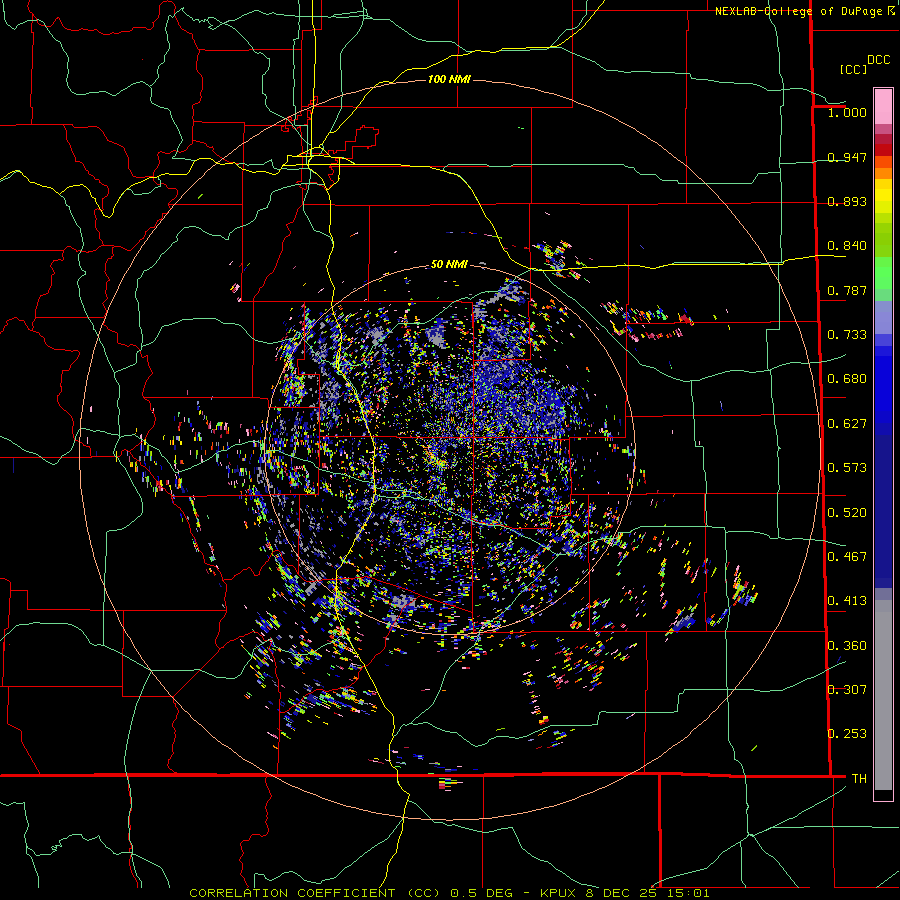Click the 0.467 value on the color scale

point(847,557)
